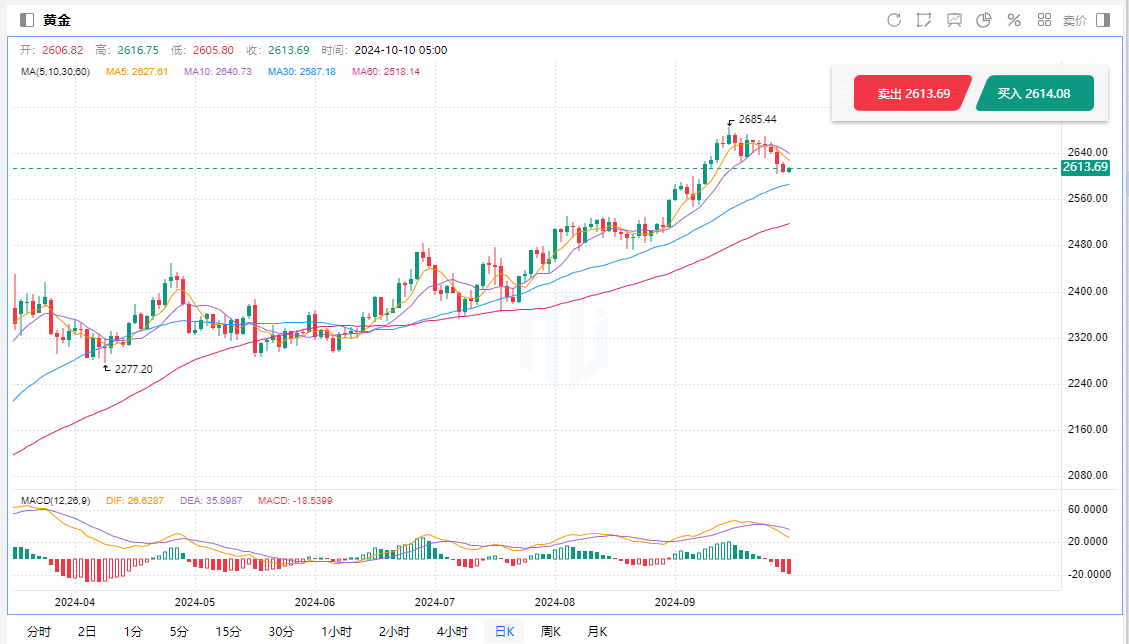
Task: Click the 2685.44 high price marker
Action: (x=757, y=119)
